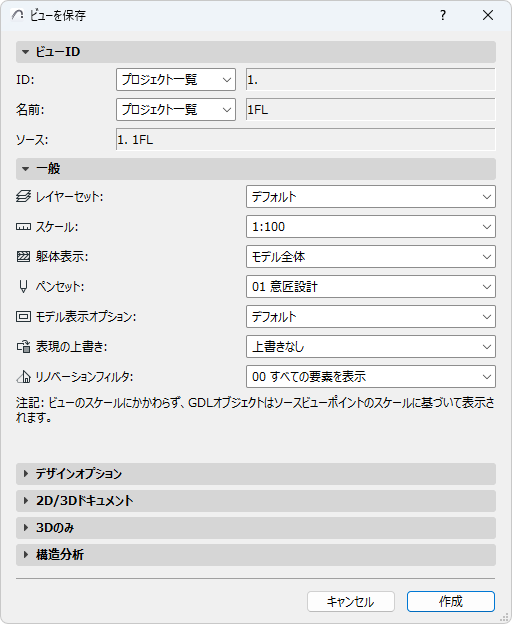Collapse the 一般 section
Viewport: 512px width, 624px height.
point(256,169)
